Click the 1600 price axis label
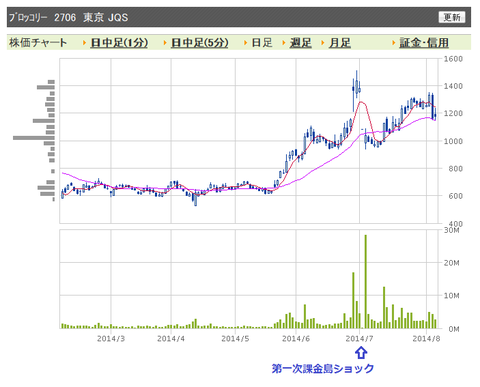This screenshot has height=387, width=480. pyautogui.click(x=453, y=59)
